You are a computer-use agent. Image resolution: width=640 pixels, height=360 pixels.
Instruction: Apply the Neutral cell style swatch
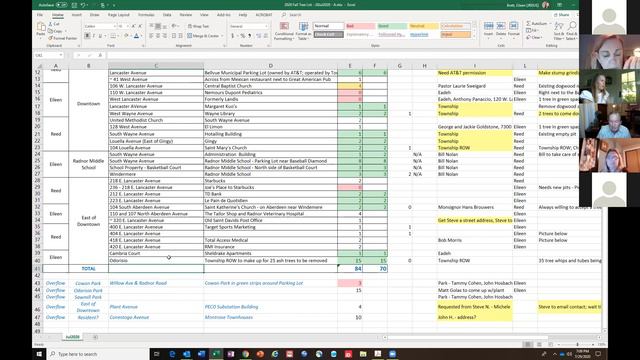pyautogui.click(x=423, y=26)
